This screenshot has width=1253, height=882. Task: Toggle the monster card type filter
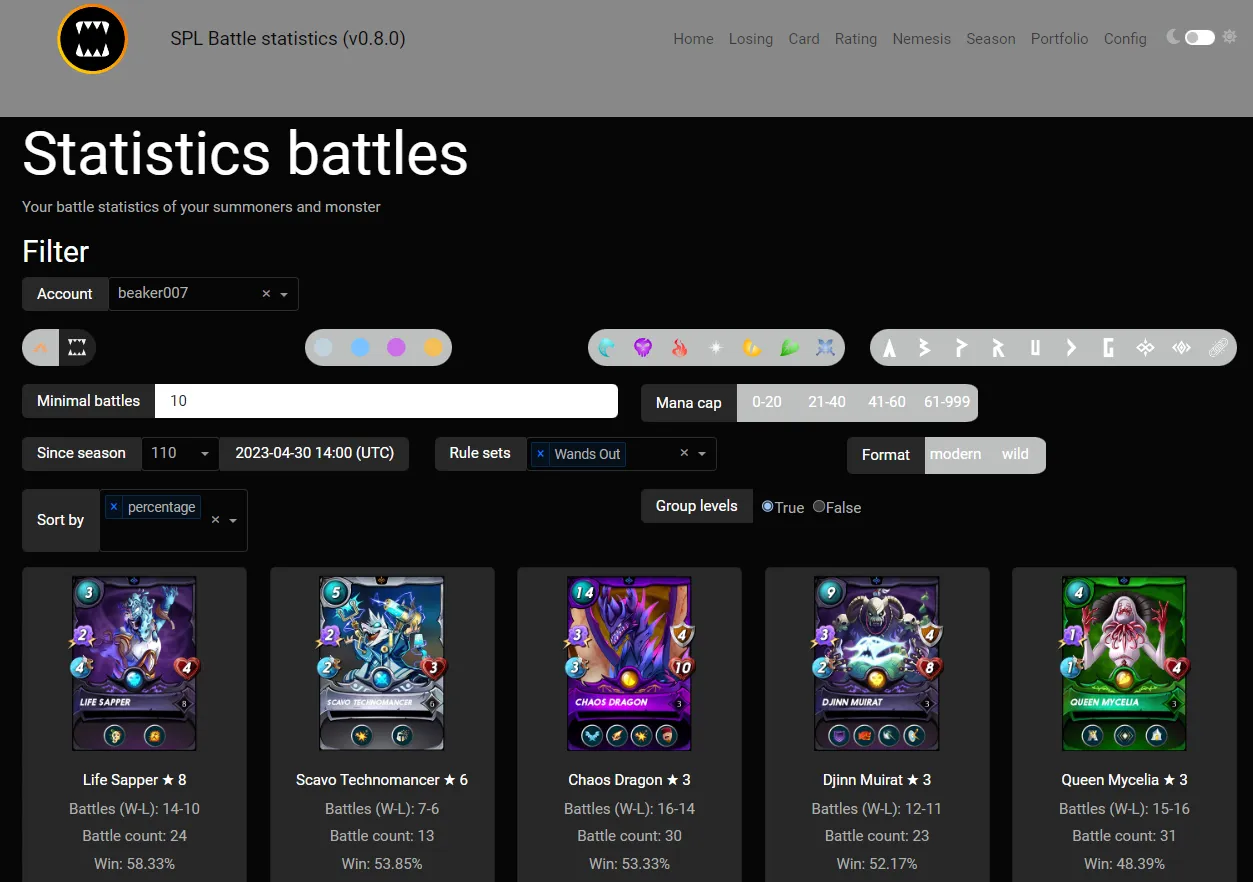(x=77, y=347)
